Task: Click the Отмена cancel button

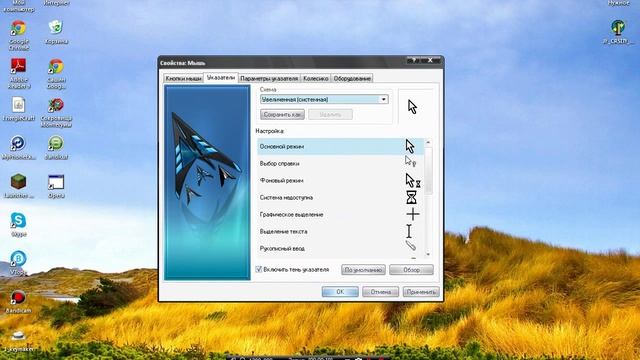Action: pos(380,292)
